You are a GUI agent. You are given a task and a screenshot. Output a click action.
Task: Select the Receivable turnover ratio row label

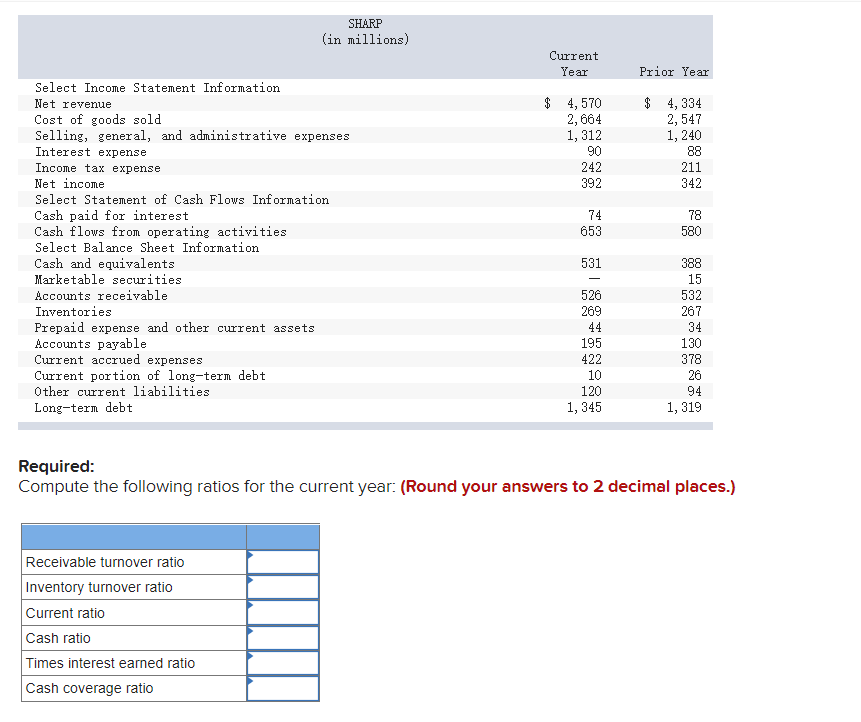click(x=104, y=562)
